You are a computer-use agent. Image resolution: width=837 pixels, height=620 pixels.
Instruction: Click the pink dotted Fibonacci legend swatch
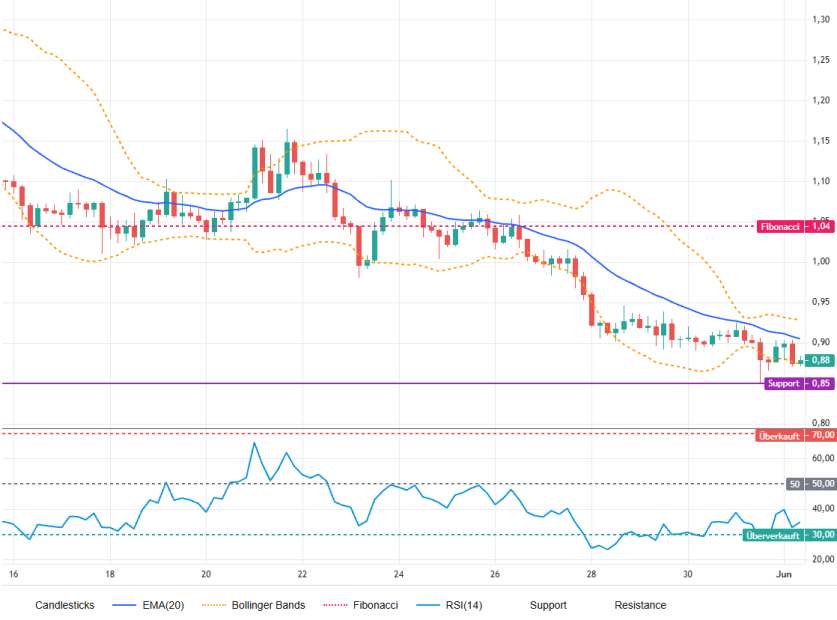click(x=335, y=605)
